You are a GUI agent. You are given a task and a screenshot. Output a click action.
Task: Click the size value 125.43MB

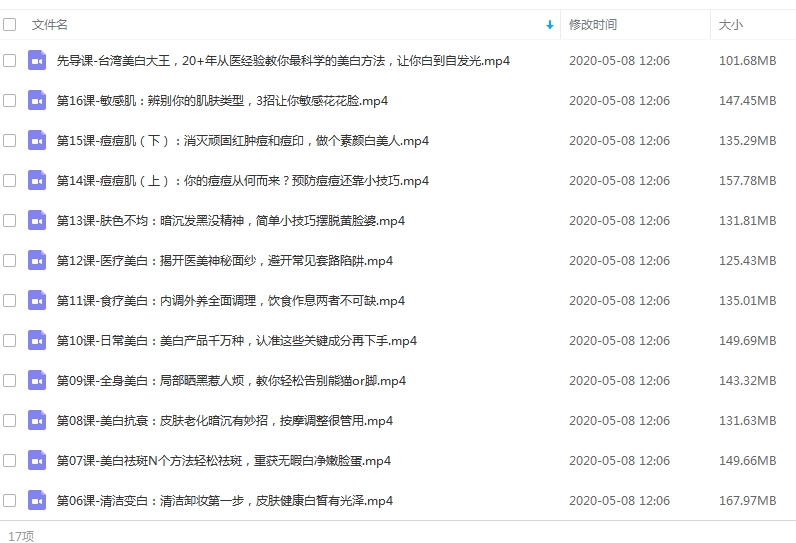747,261
